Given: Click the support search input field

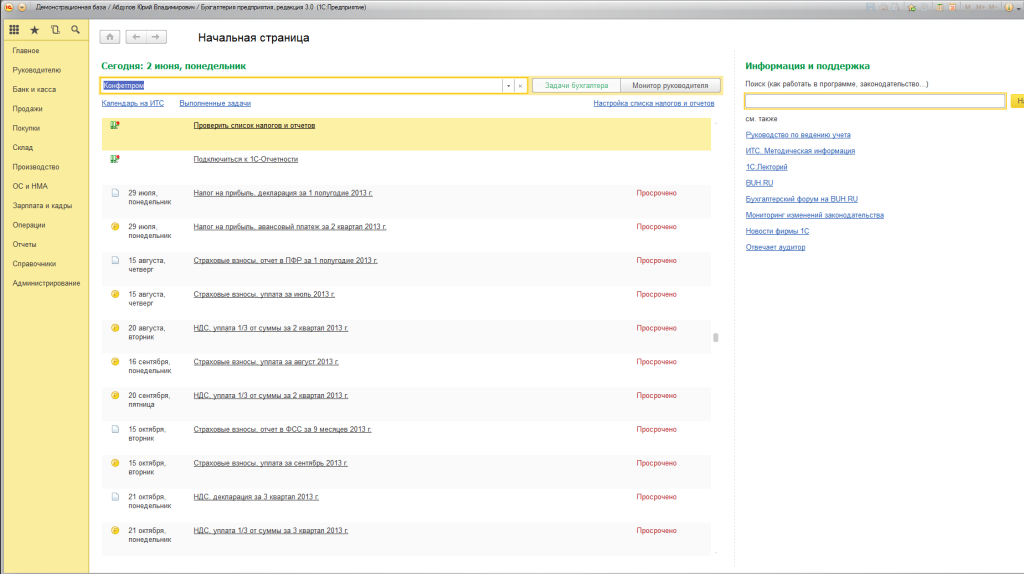Looking at the screenshot, I should coord(875,101).
